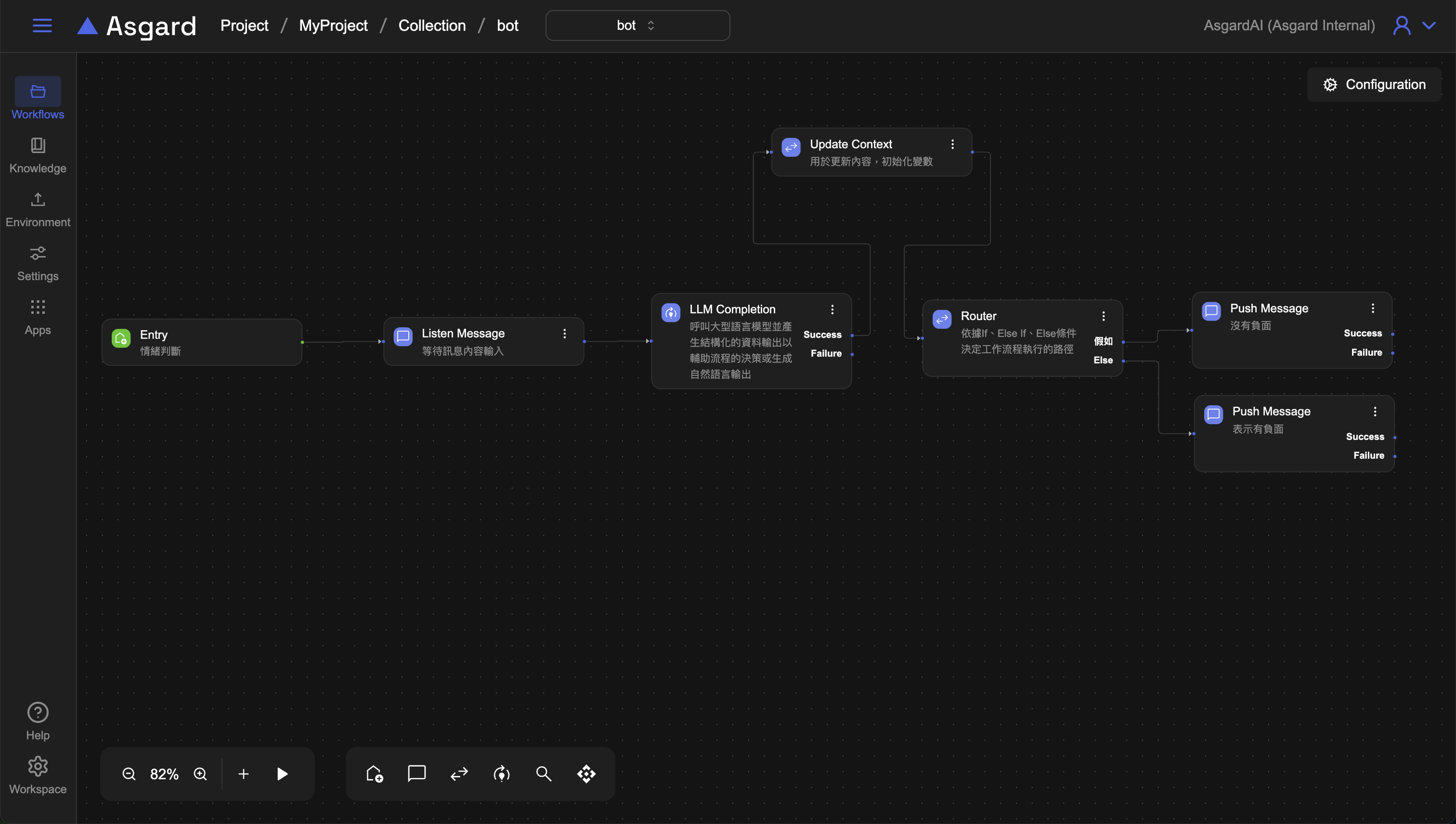The width and height of the screenshot is (1456, 824).
Task: Click the search magnifier tool icon
Action: click(x=544, y=773)
